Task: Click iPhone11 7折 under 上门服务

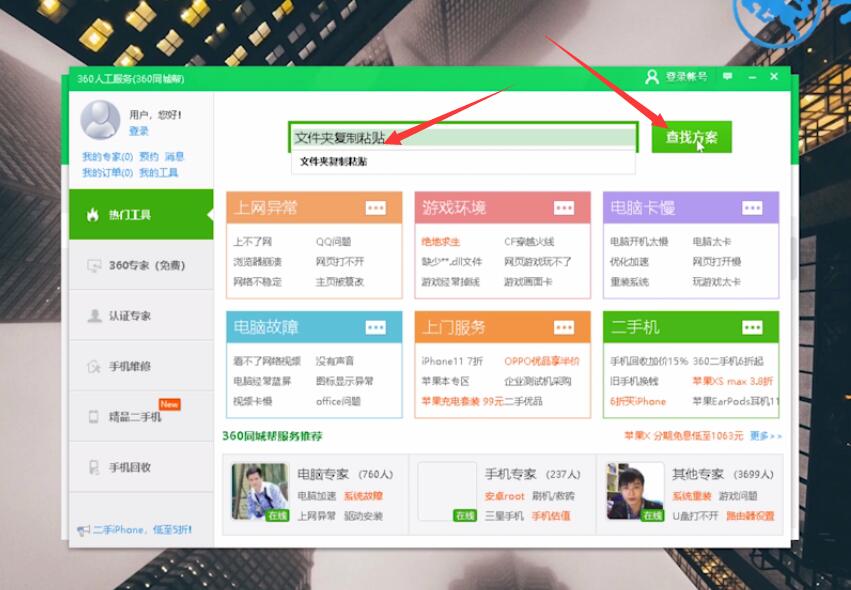Action: [x=452, y=361]
